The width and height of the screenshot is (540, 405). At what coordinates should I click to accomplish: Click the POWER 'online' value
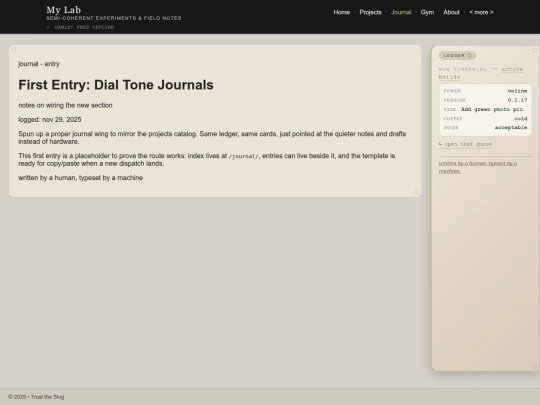point(517,91)
